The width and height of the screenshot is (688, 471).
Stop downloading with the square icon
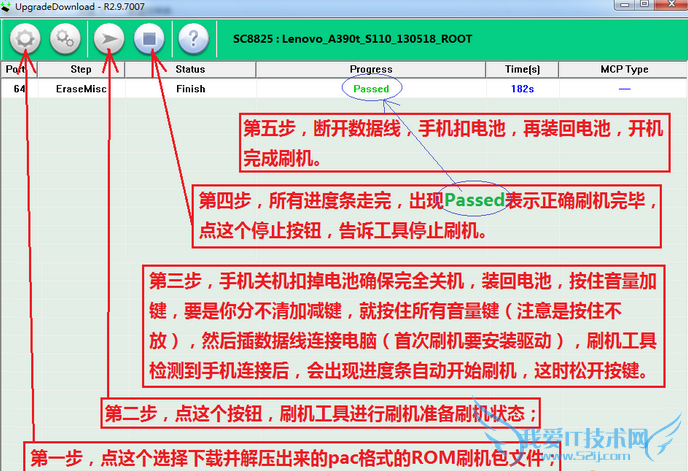pos(149,39)
